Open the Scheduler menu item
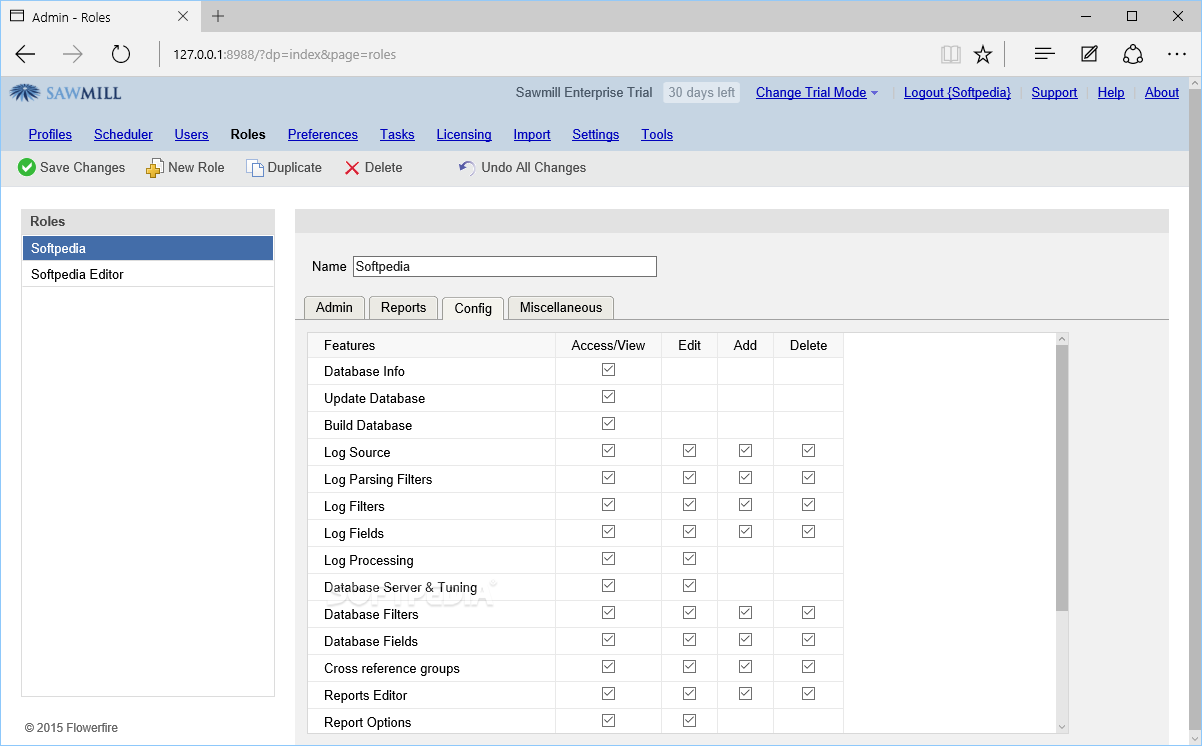The height and width of the screenshot is (746, 1202). point(123,135)
